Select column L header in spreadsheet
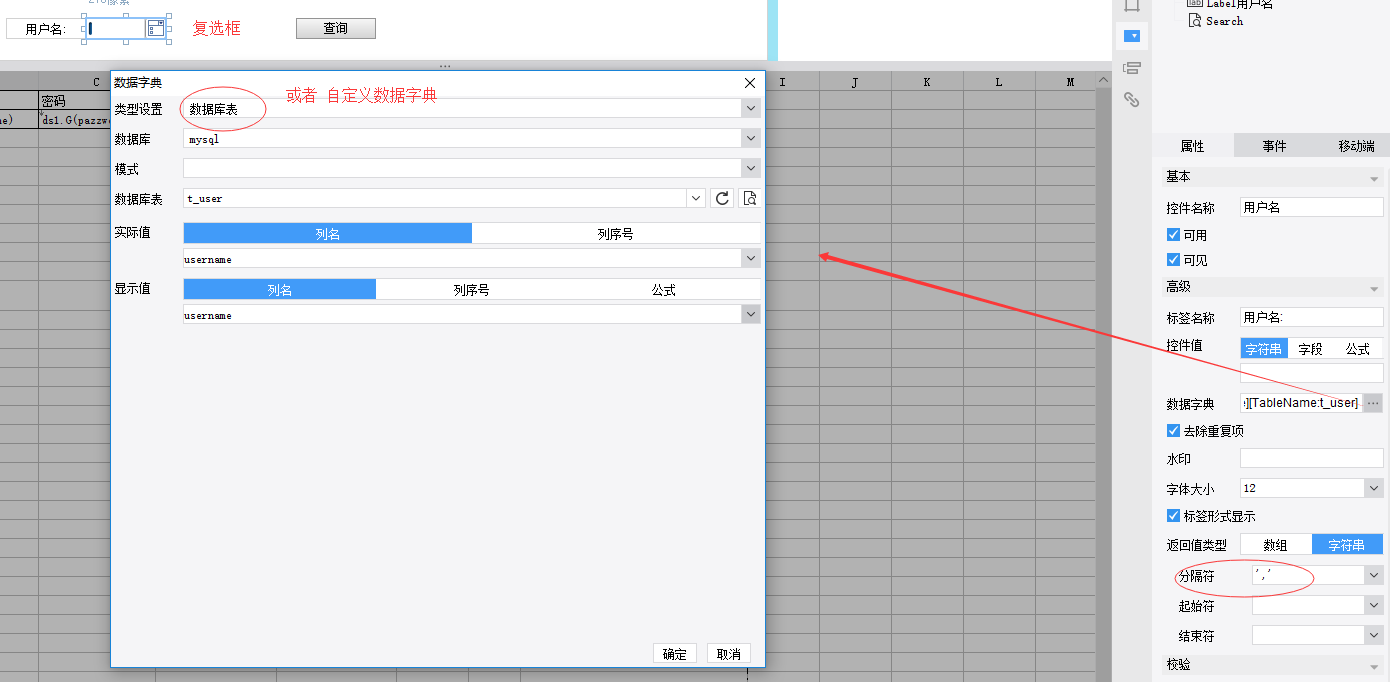Viewport: 1390px width, 682px height. tap(999, 82)
